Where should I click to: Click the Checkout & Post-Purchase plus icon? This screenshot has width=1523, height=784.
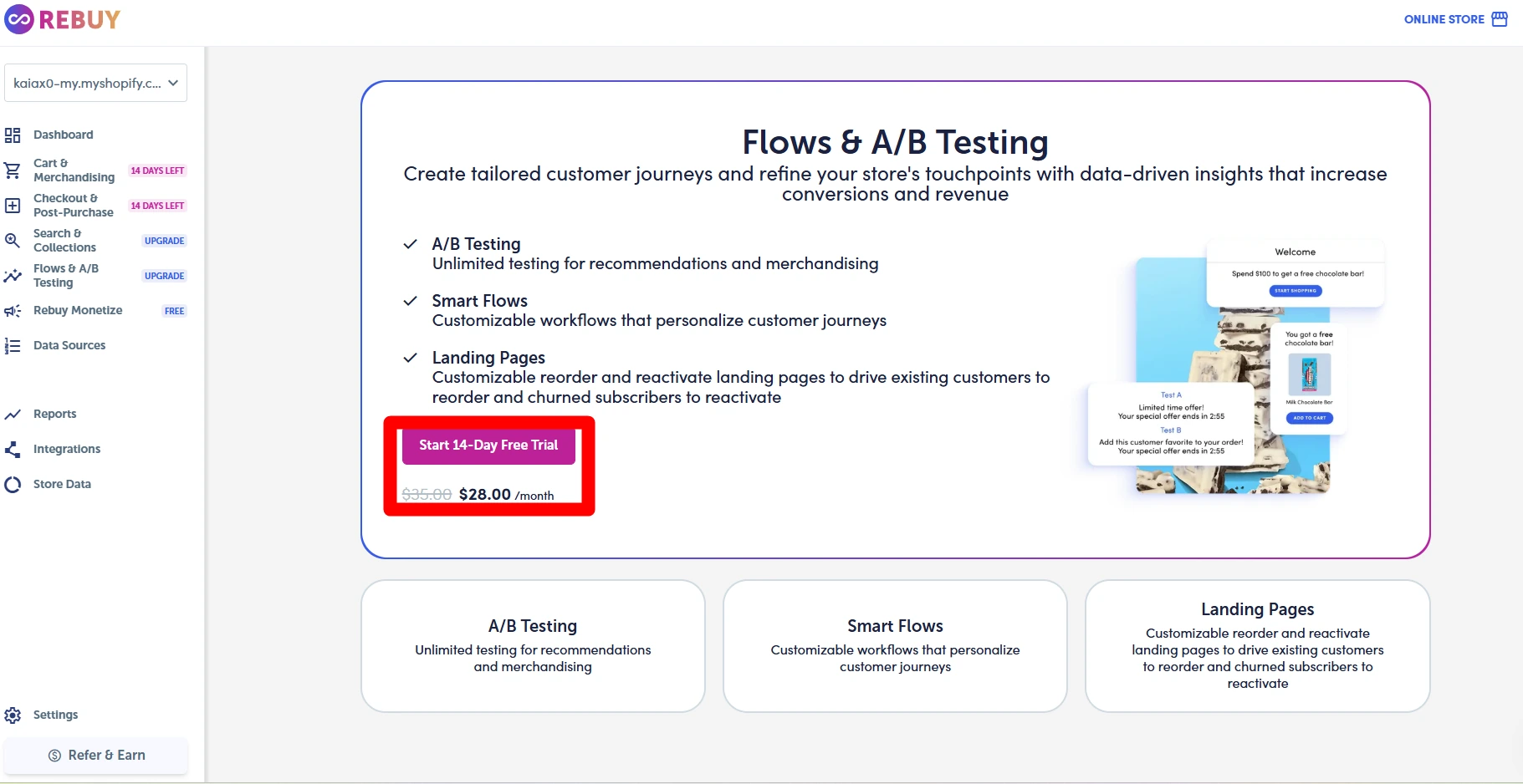coord(13,206)
